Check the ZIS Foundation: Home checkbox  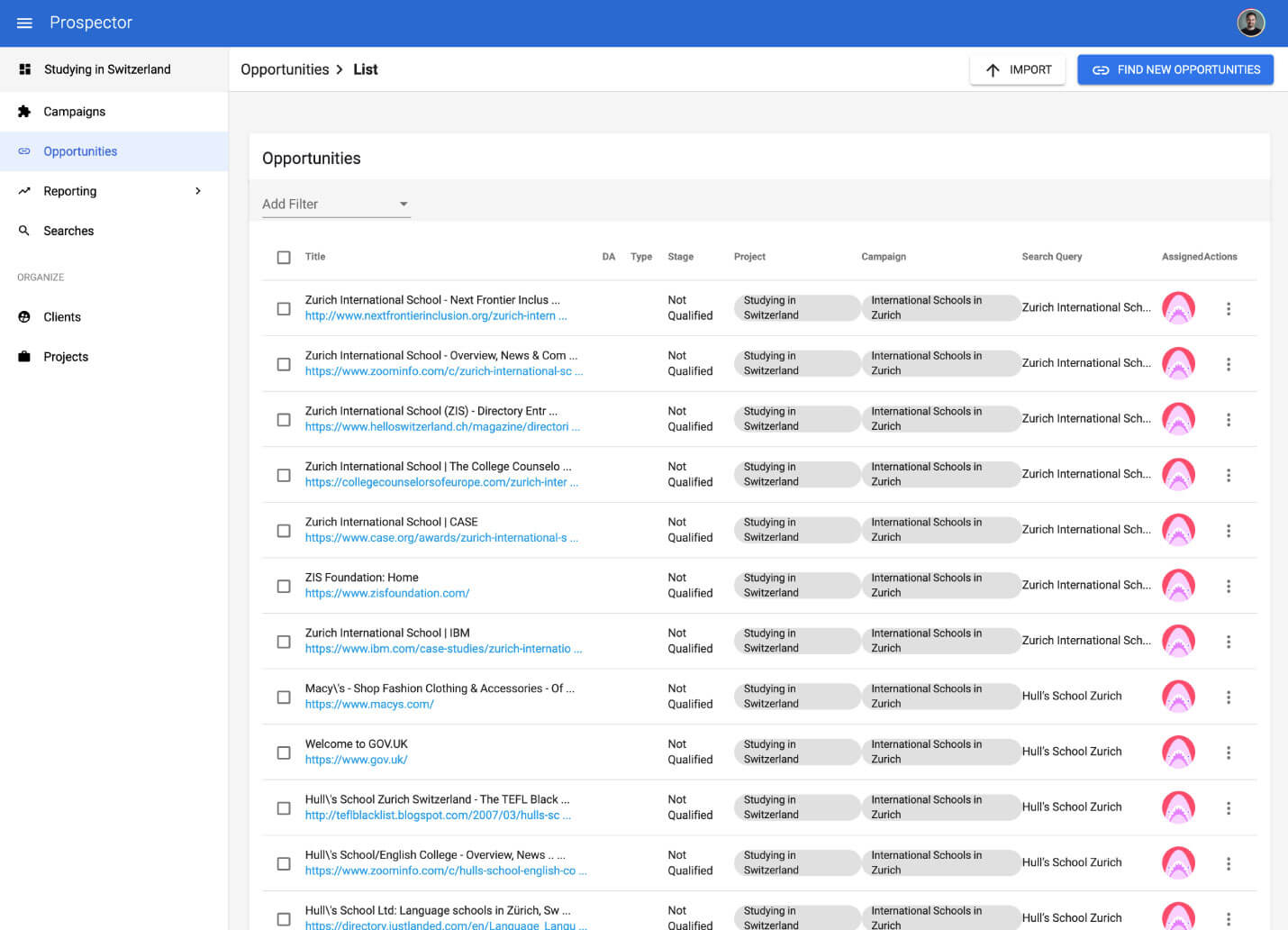284,587
